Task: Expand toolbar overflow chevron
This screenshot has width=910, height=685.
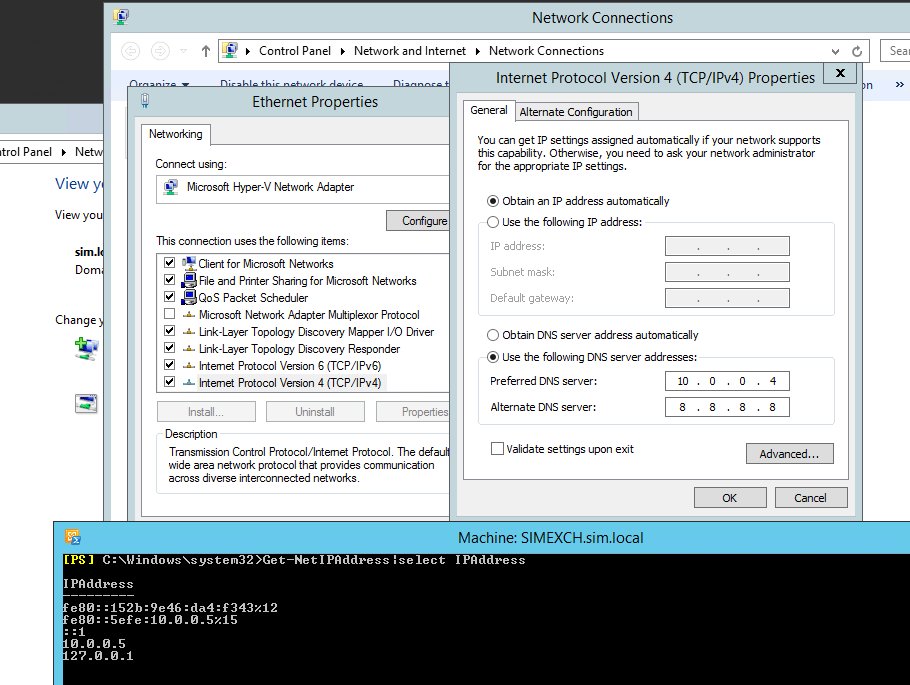Action: (899, 85)
